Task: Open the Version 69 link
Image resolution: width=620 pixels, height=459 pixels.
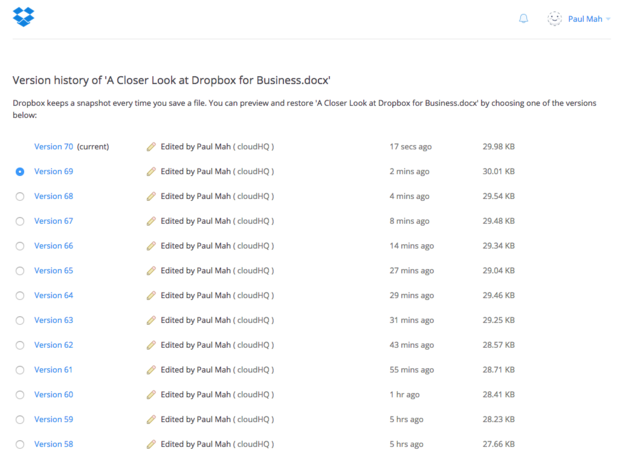Action: coord(53,172)
